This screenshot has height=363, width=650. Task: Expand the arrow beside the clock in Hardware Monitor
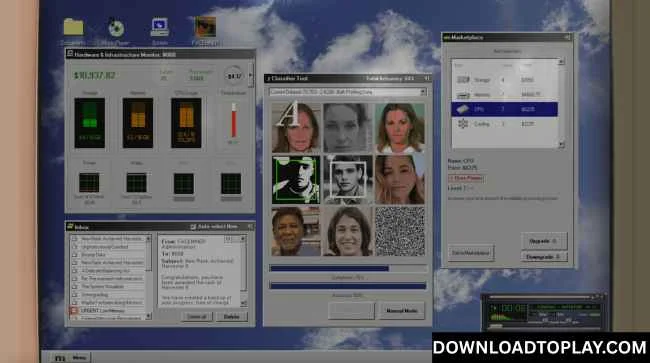click(250, 75)
